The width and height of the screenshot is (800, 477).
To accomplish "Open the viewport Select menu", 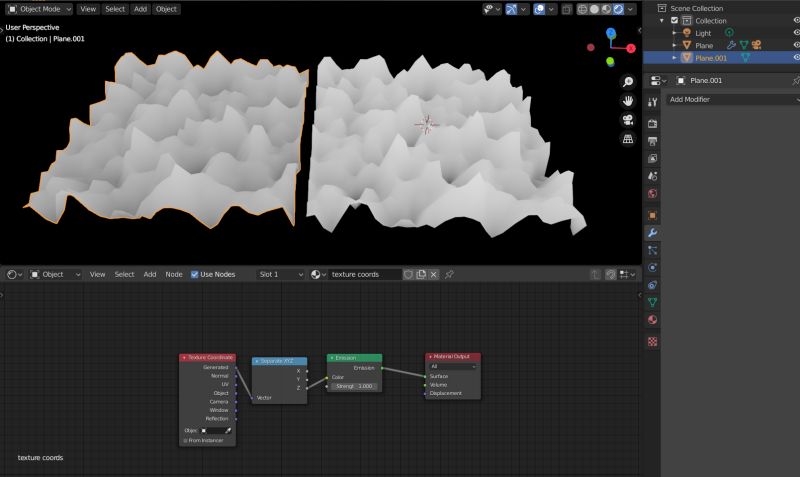I will tap(115, 9).
